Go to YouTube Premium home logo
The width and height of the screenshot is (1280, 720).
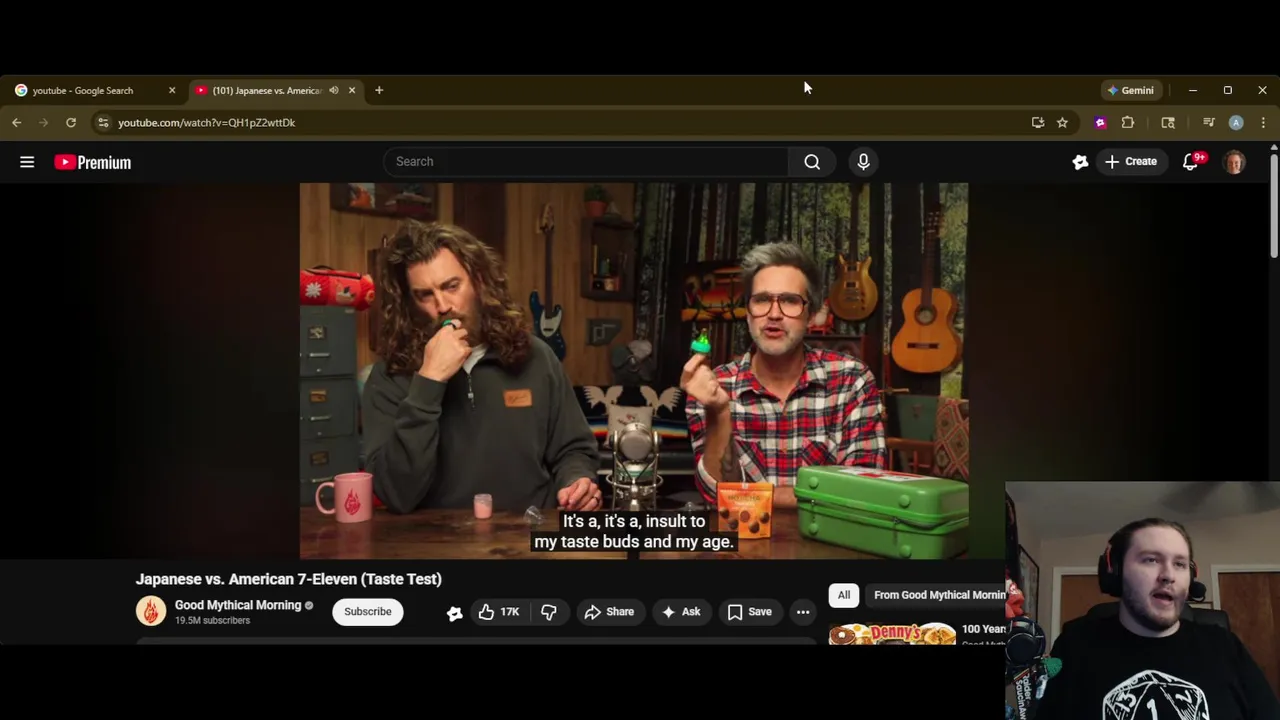92,162
